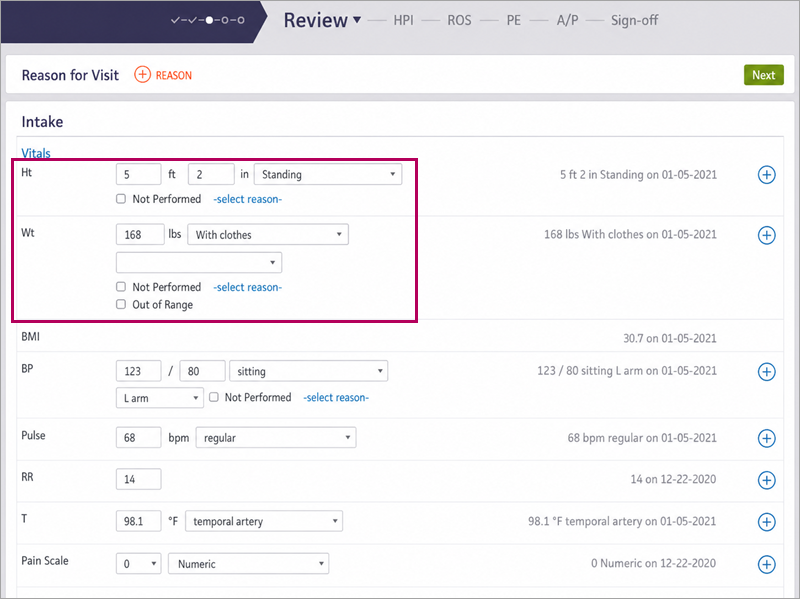Click the pulse bpm input field

(x=139, y=438)
